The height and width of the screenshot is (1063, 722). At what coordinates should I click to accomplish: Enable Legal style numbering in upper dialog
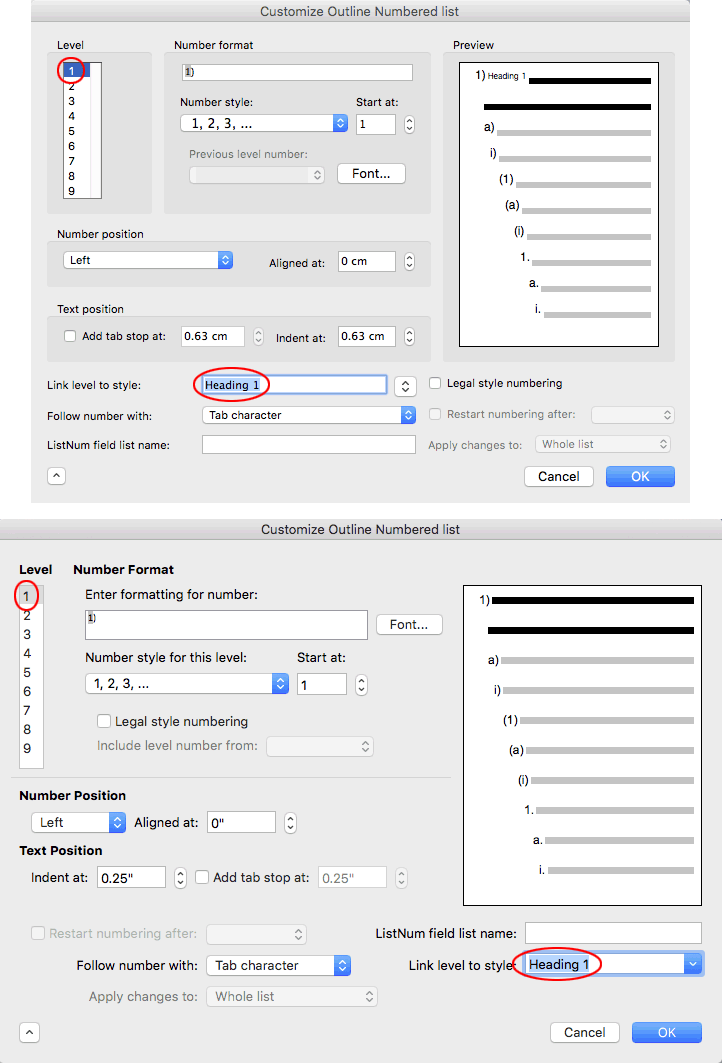point(435,383)
